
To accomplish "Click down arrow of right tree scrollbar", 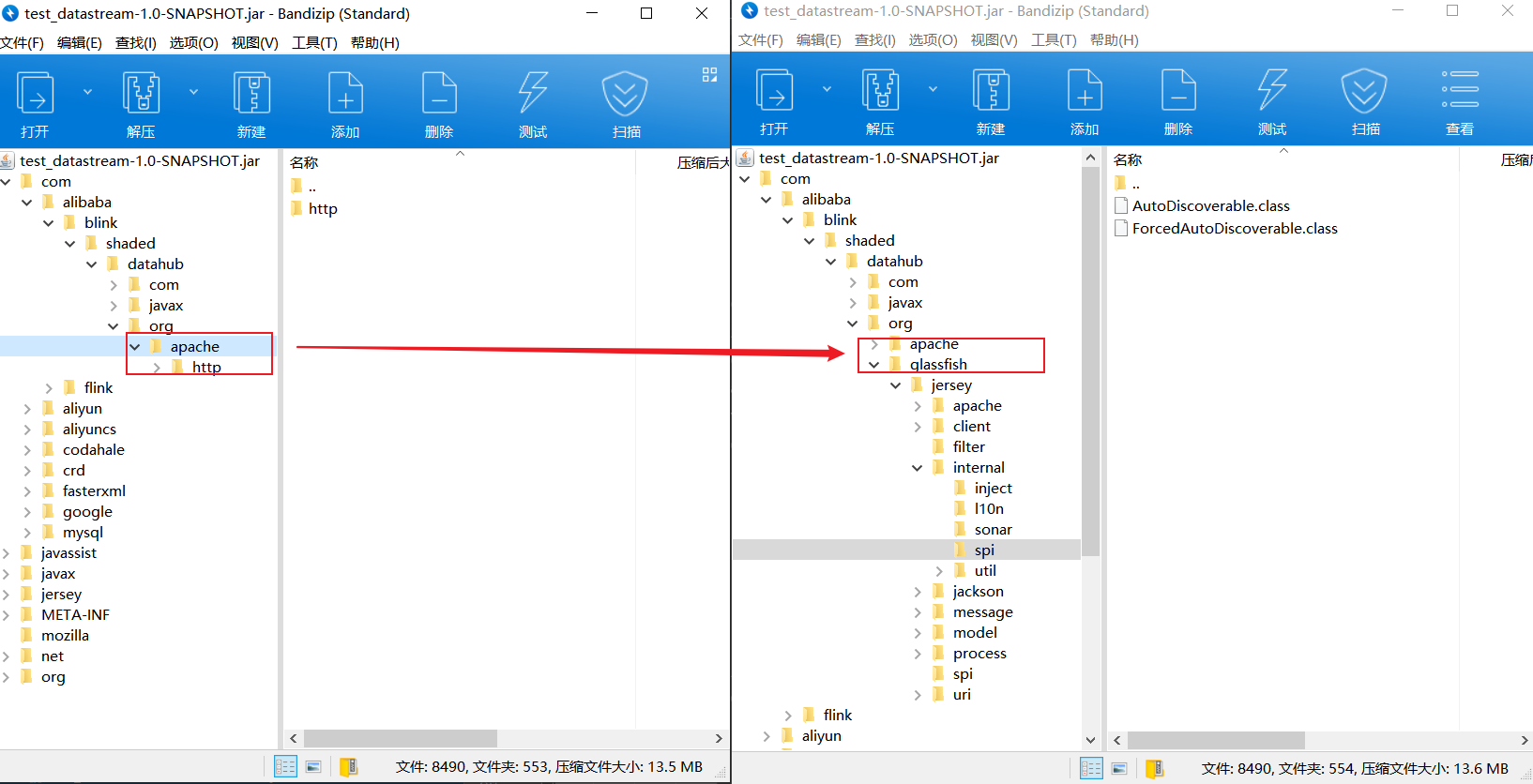I will pyautogui.click(x=1090, y=740).
